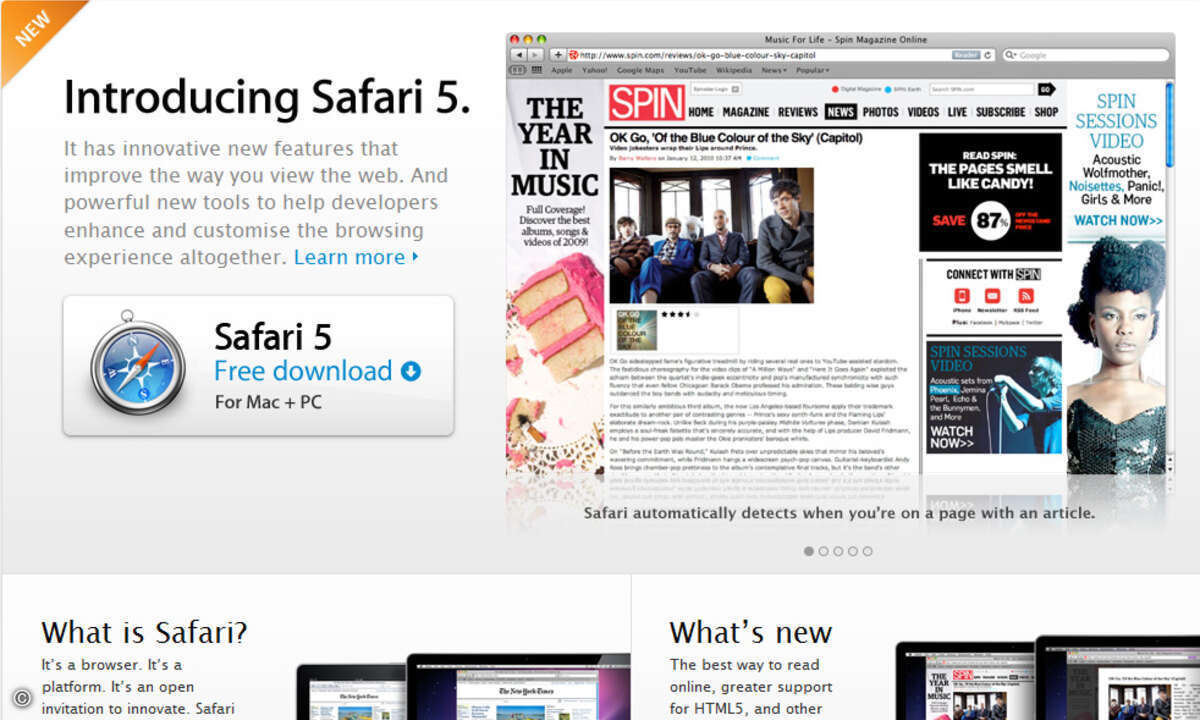Click the iPhone connect icon
1200x720 pixels.
962,296
